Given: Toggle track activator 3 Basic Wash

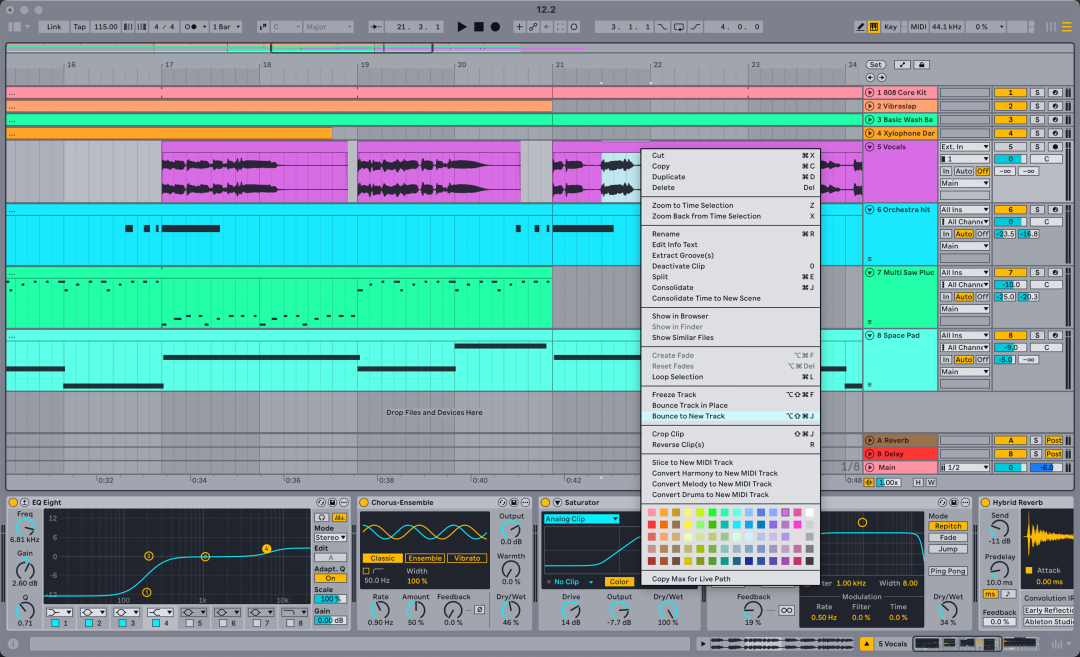Looking at the screenshot, I should tap(1010, 120).
